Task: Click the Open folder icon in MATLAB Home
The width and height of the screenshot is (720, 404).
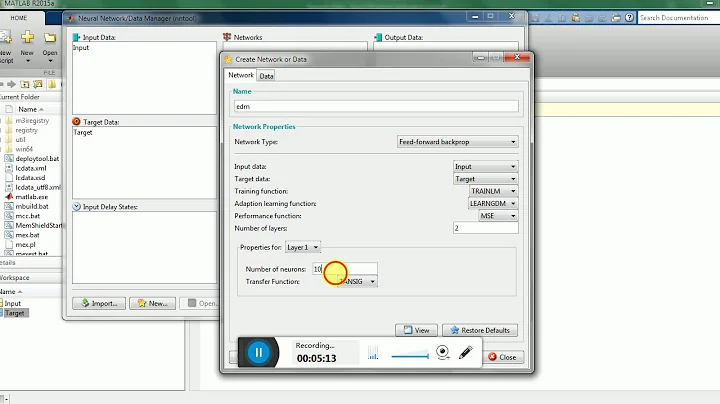Action: pos(50,37)
